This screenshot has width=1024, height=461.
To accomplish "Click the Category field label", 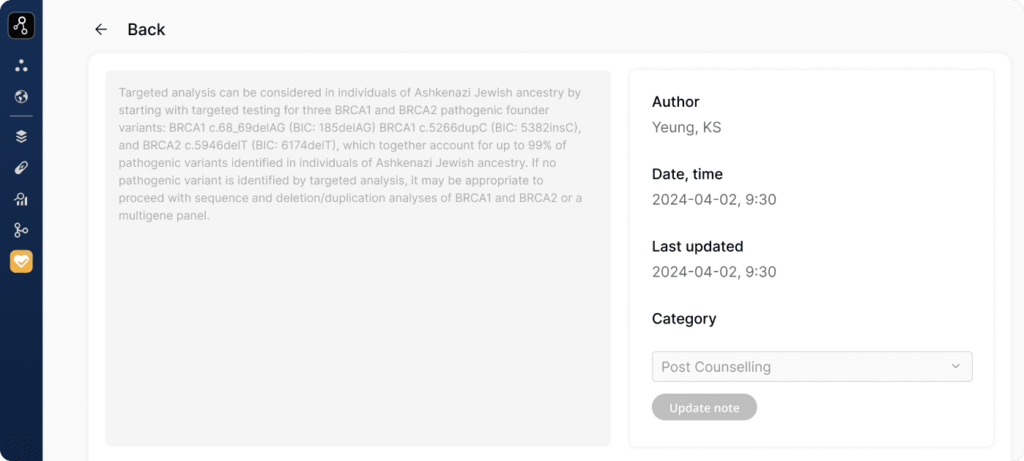I will point(684,319).
